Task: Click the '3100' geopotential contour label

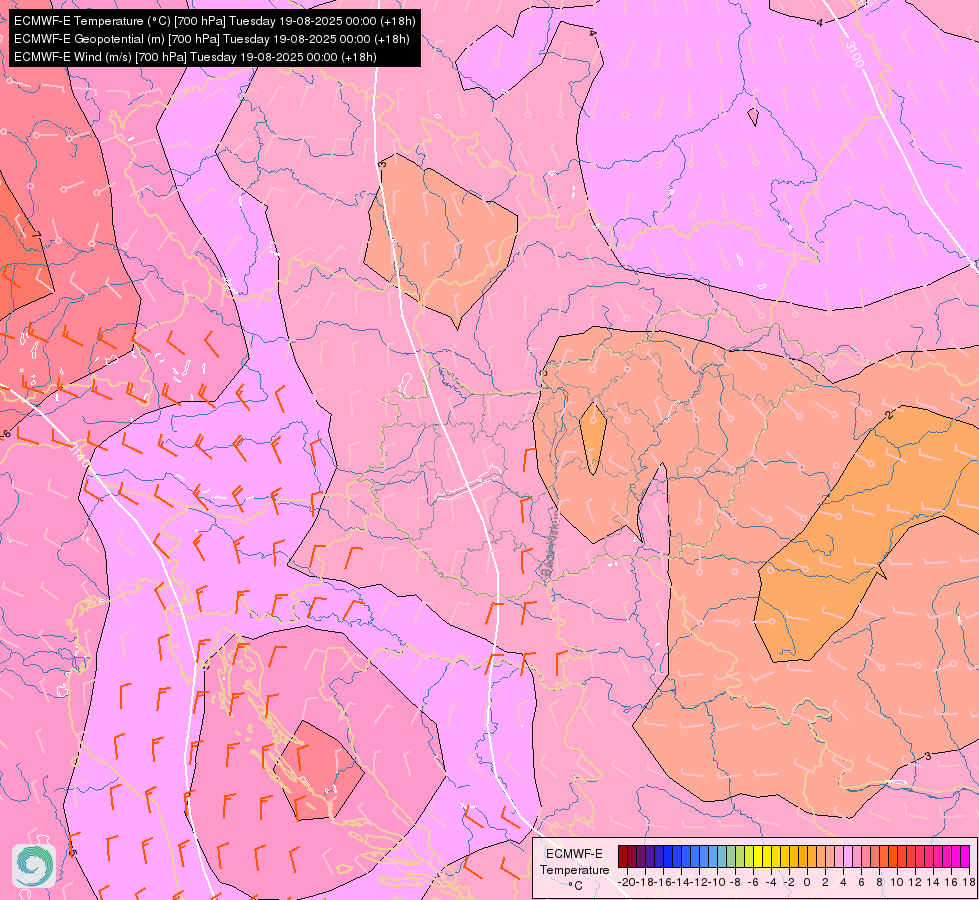Action: click(x=855, y=54)
